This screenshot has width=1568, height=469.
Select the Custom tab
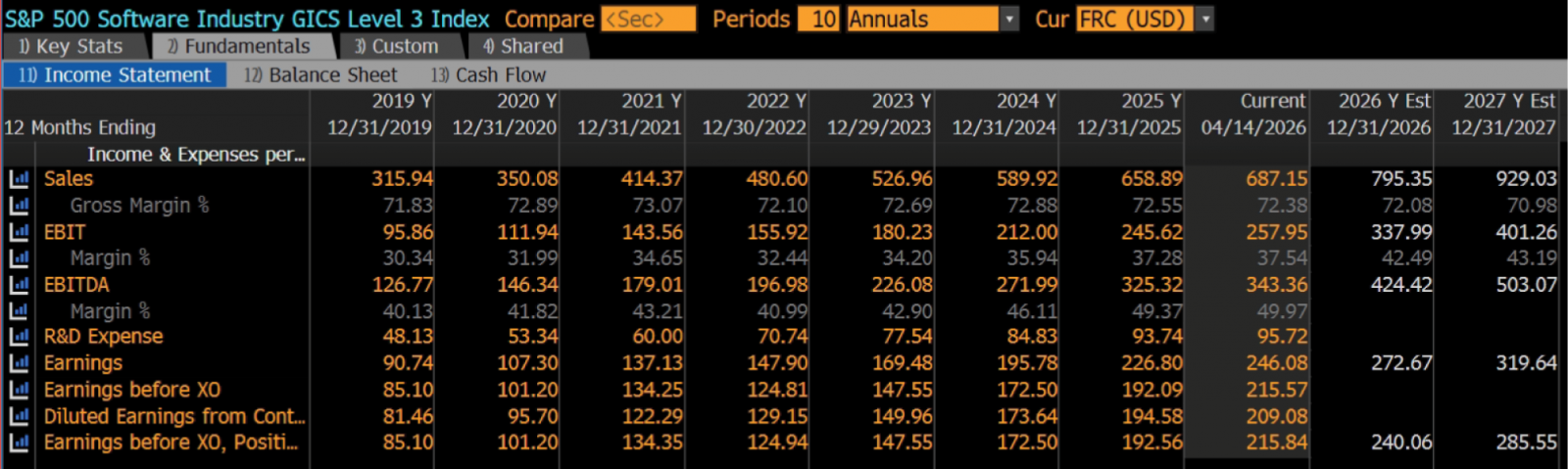pyautogui.click(x=397, y=46)
